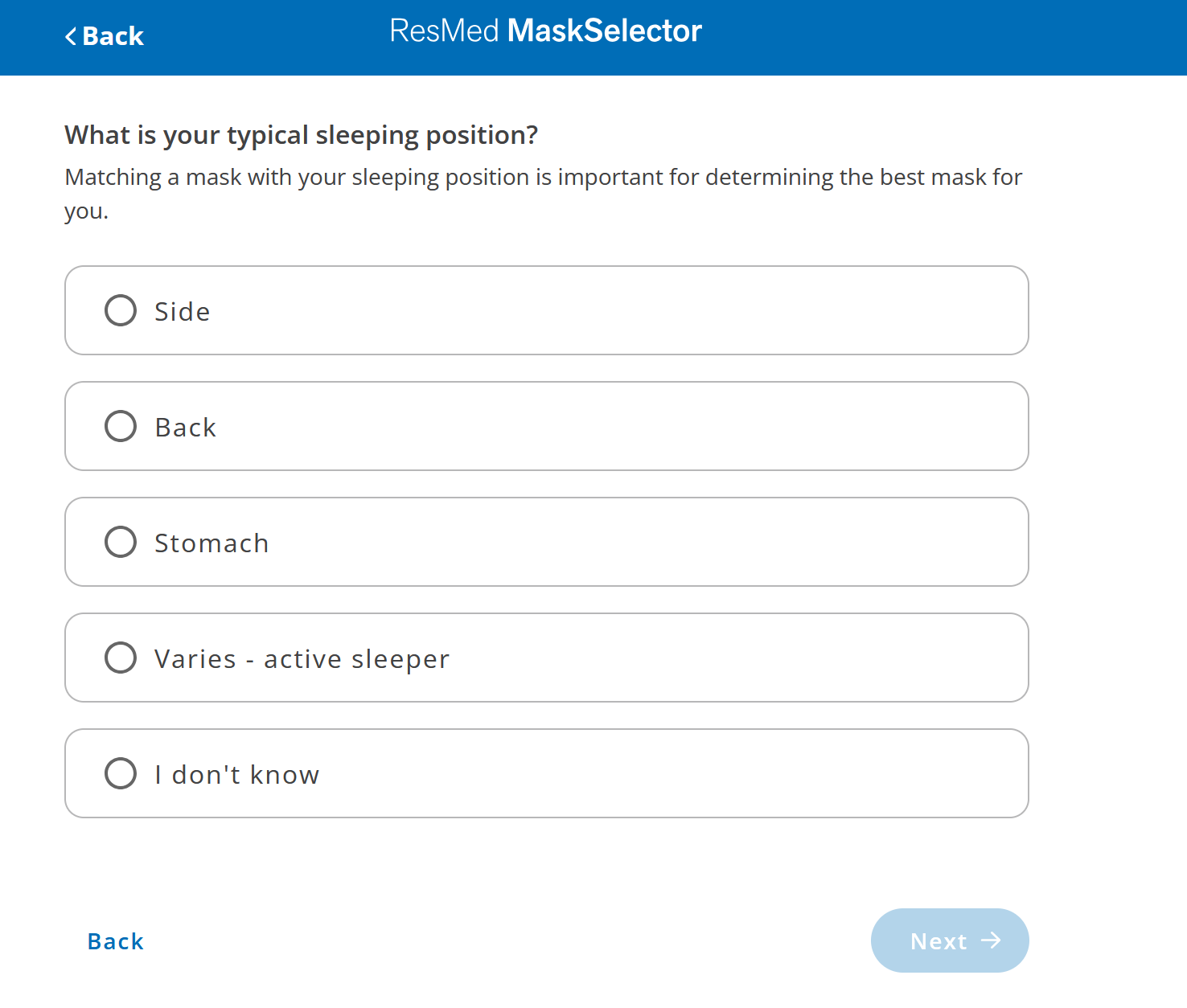Click the Varies - active sleeper card

[x=547, y=658]
